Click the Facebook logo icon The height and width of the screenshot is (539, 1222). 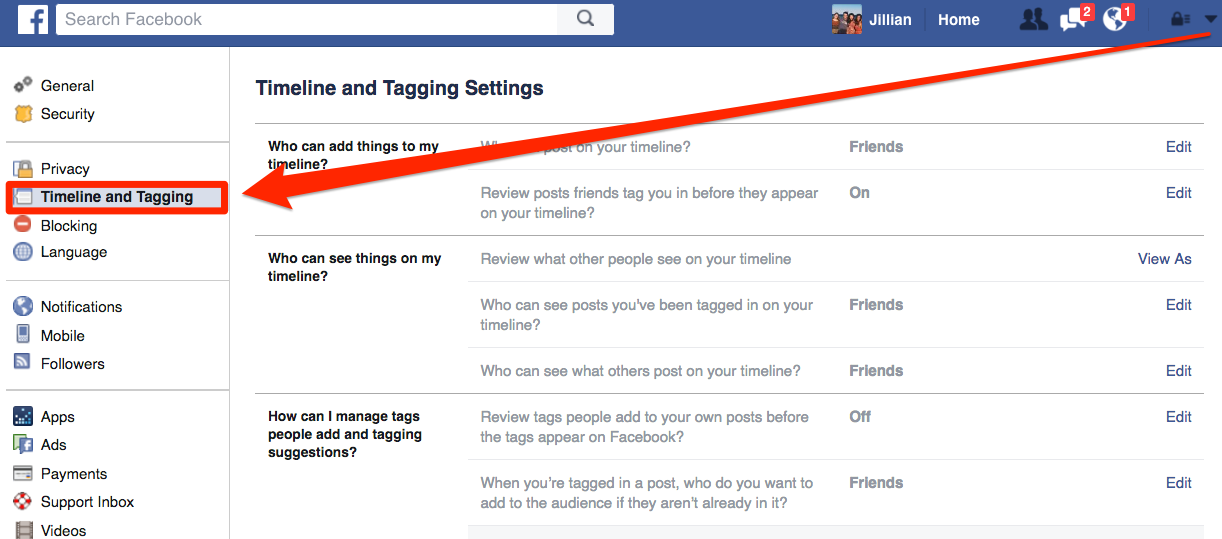pos(32,19)
